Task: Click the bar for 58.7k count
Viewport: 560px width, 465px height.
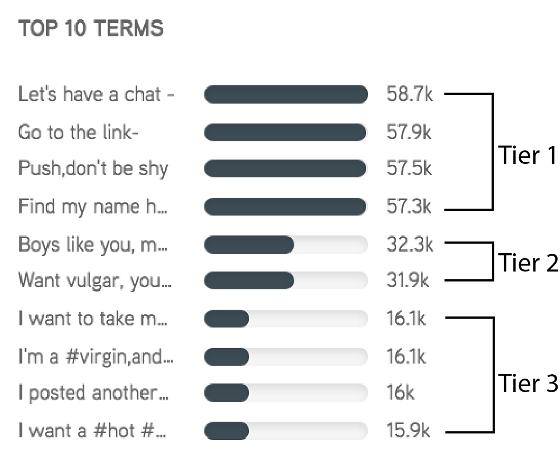Action: (x=286, y=94)
